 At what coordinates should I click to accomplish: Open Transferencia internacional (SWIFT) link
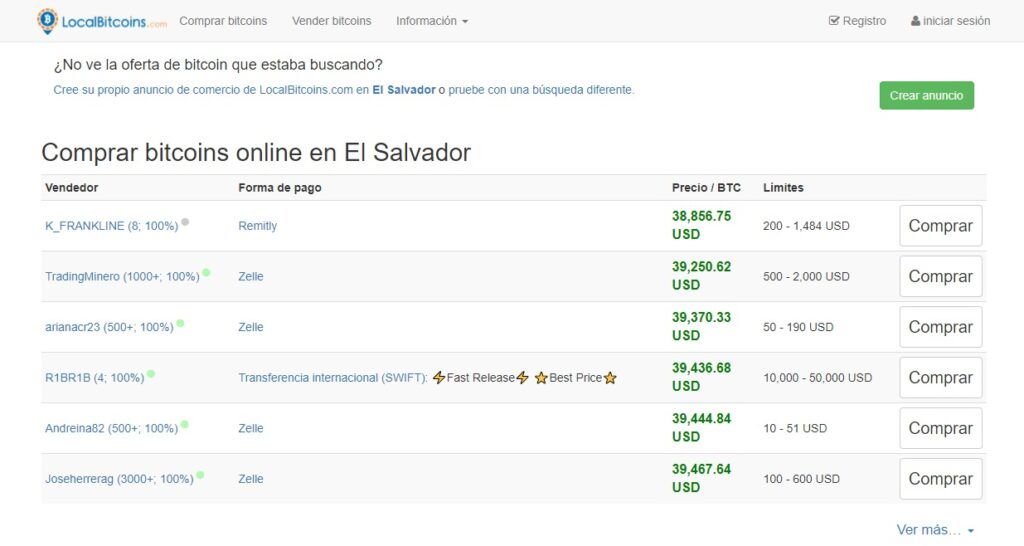[x=333, y=377]
